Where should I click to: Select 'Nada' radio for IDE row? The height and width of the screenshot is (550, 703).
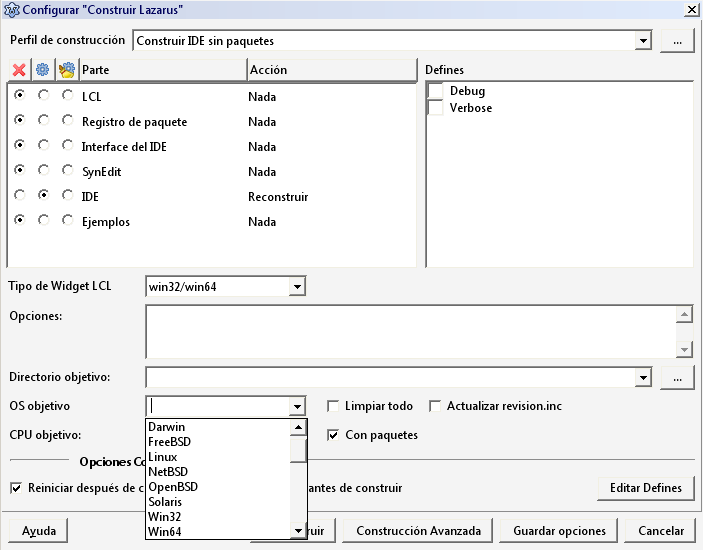tap(19, 195)
